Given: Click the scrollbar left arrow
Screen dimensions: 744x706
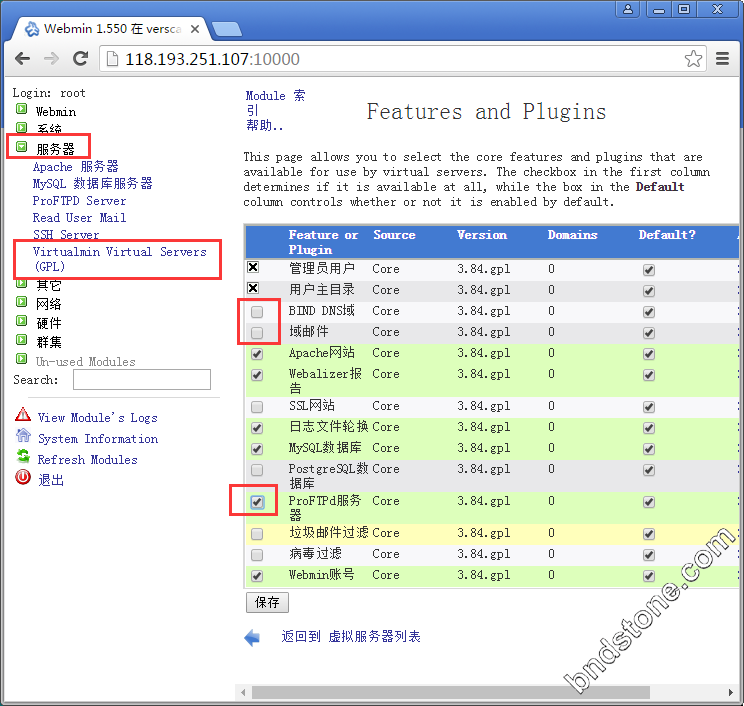Looking at the screenshot, I should [243, 692].
